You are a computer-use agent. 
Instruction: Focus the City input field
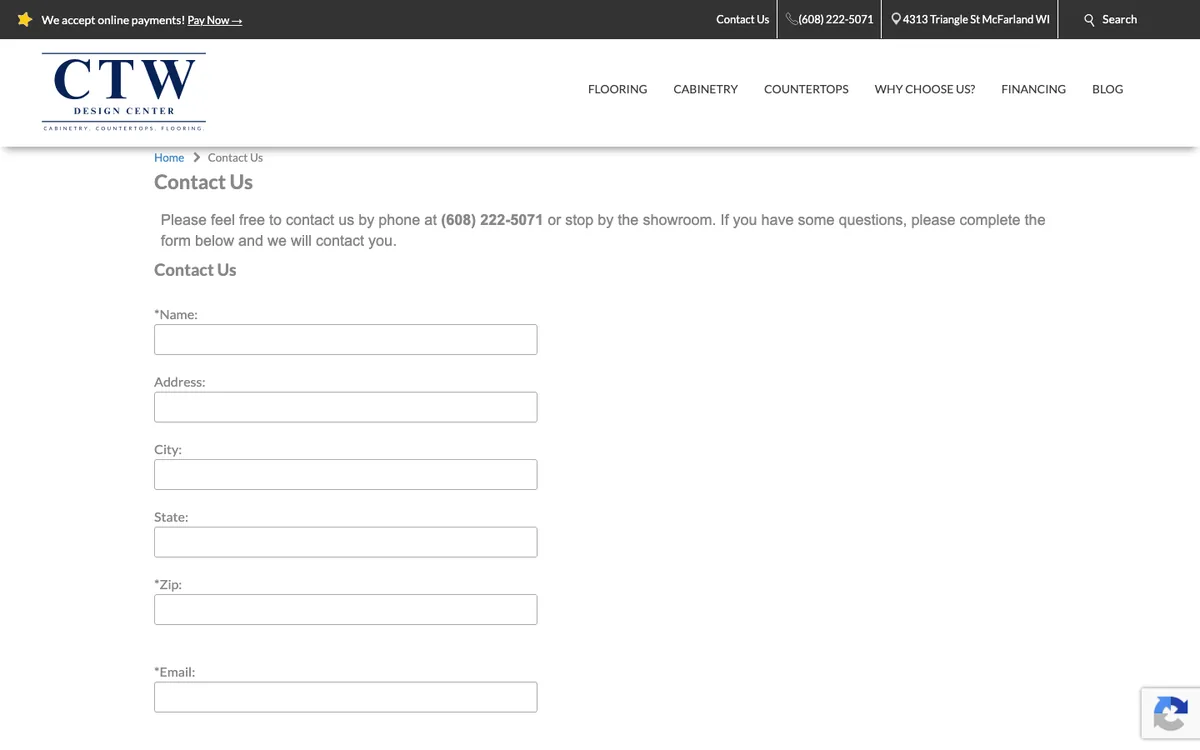tap(346, 474)
